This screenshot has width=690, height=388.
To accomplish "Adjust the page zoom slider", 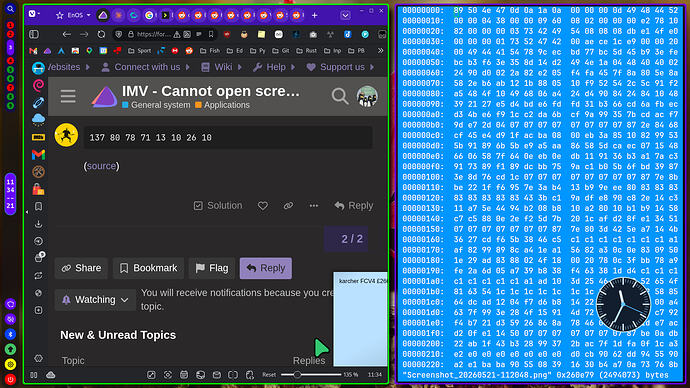I will tap(311, 375).
